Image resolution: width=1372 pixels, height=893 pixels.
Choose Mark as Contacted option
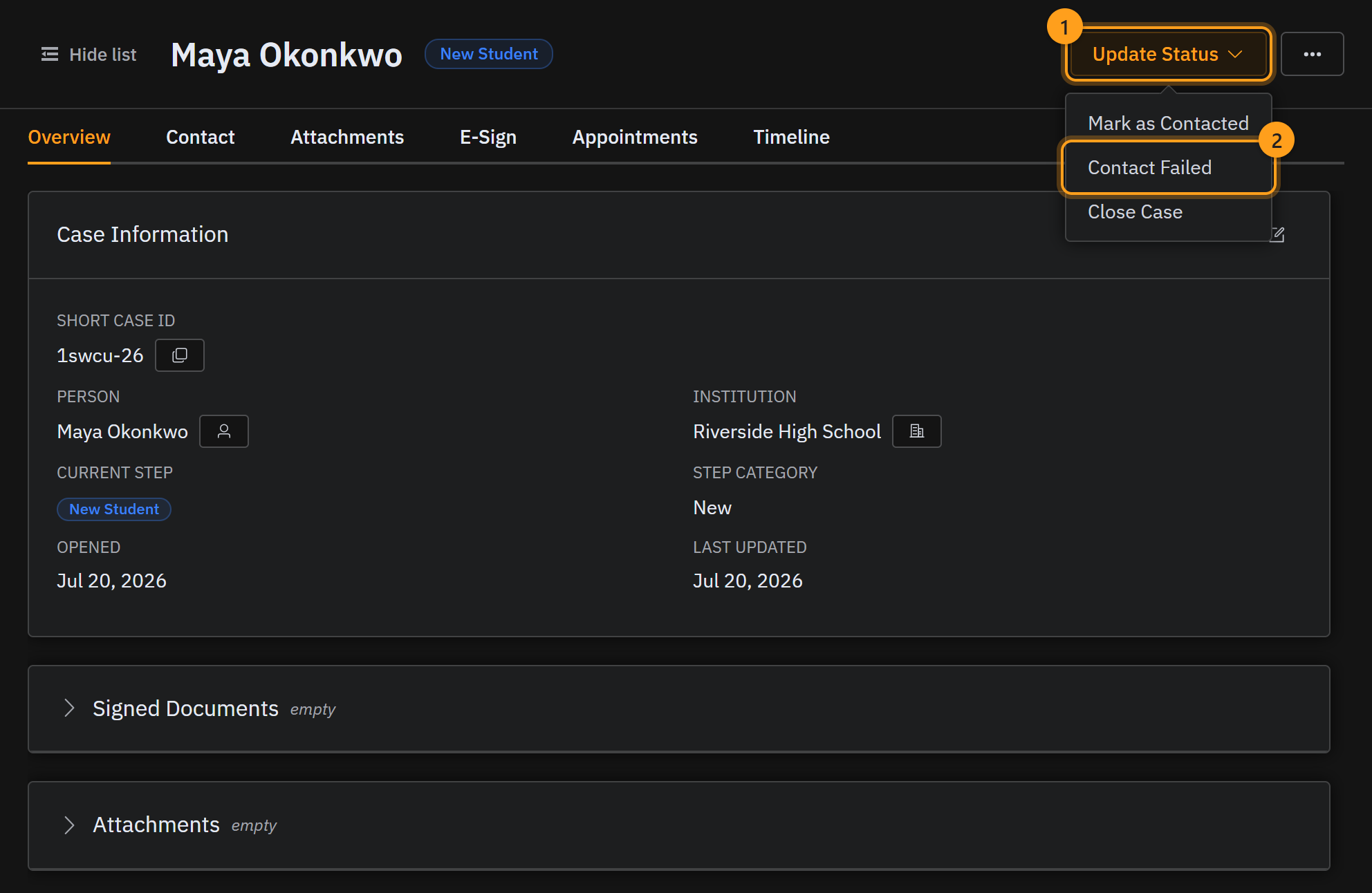point(1168,123)
